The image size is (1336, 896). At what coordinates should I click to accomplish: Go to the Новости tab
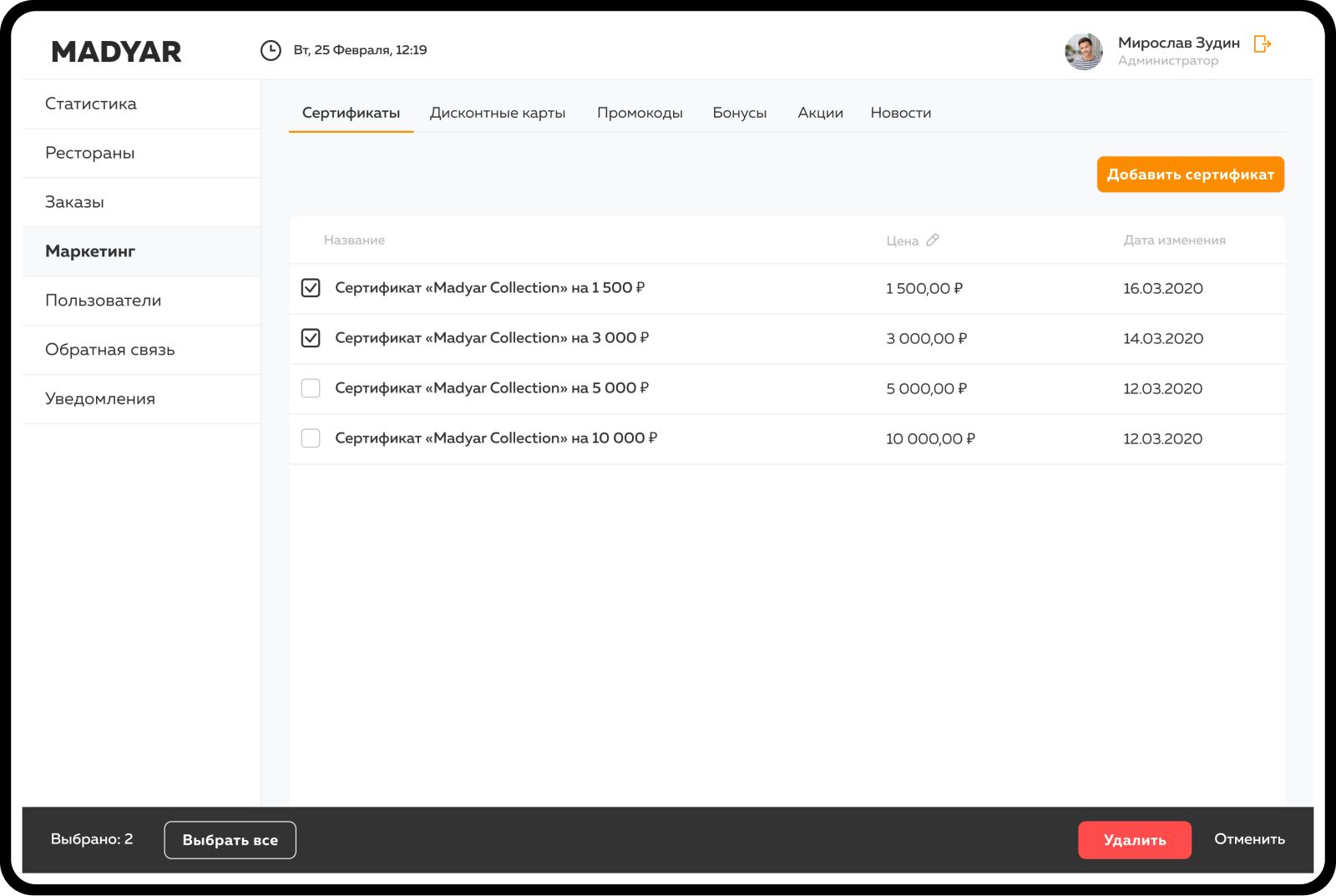pos(901,113)
